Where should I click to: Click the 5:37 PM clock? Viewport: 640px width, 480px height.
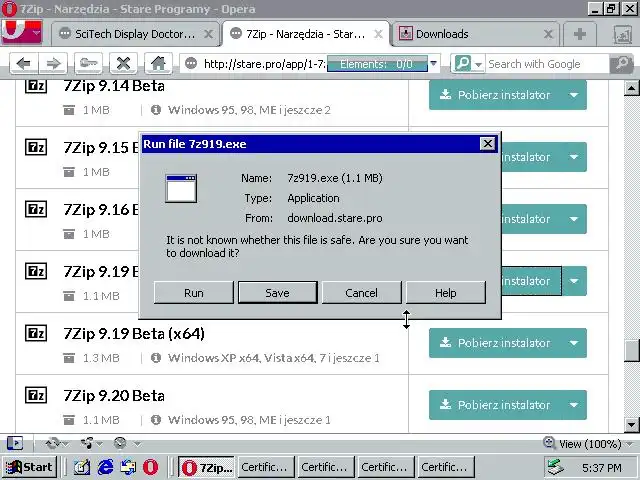pyautogui.click(x=602, y=467)
